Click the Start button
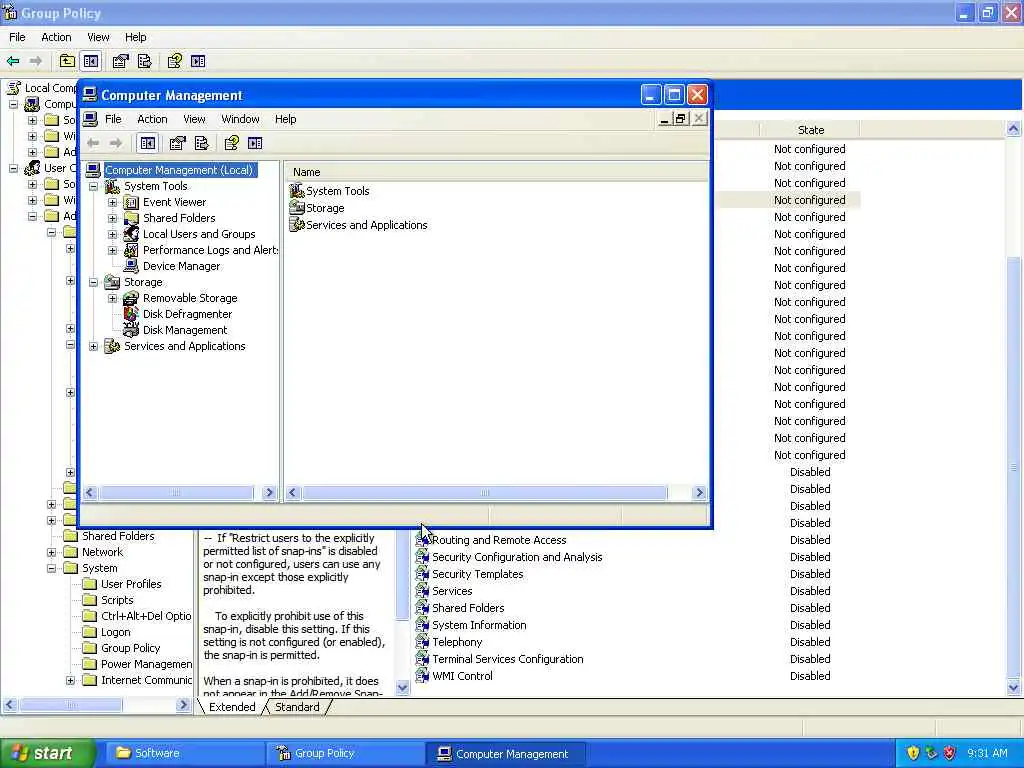Viewport: 1024px width, 768px height. 46,753
